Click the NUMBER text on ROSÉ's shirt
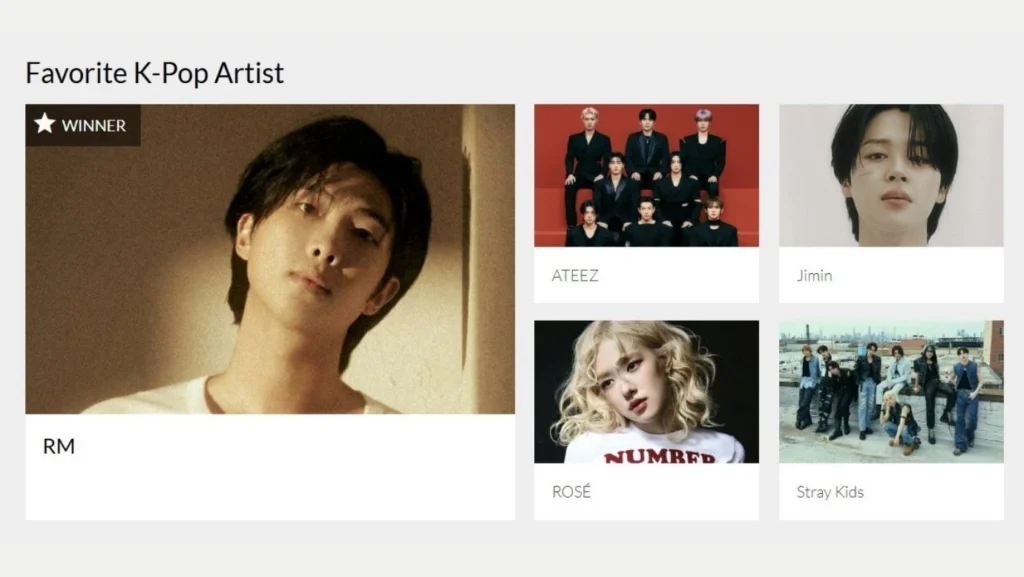Screen dimensions: 1024x577 coord(660,456)
